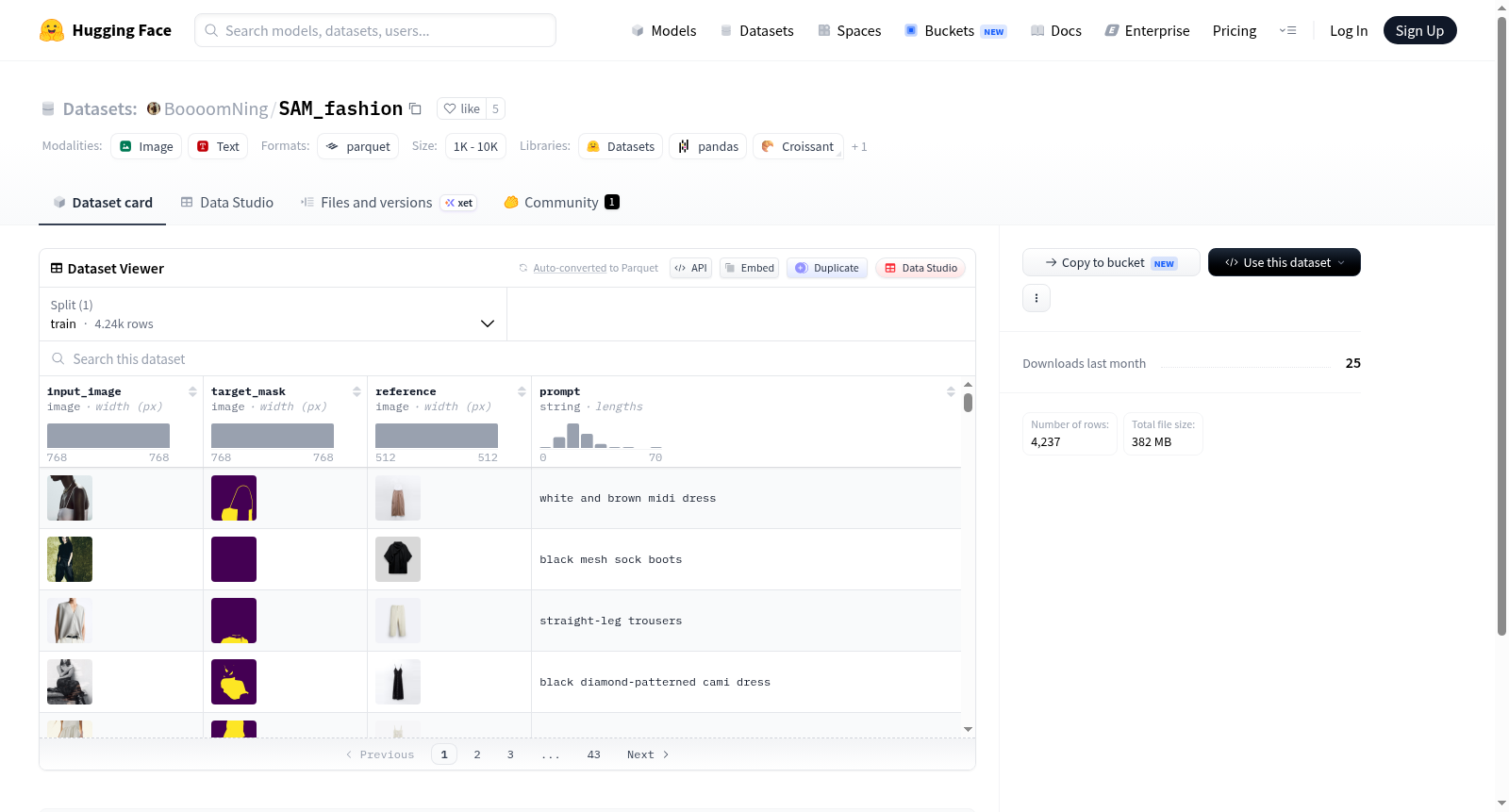Click the Image modality tag

(146, 146)
